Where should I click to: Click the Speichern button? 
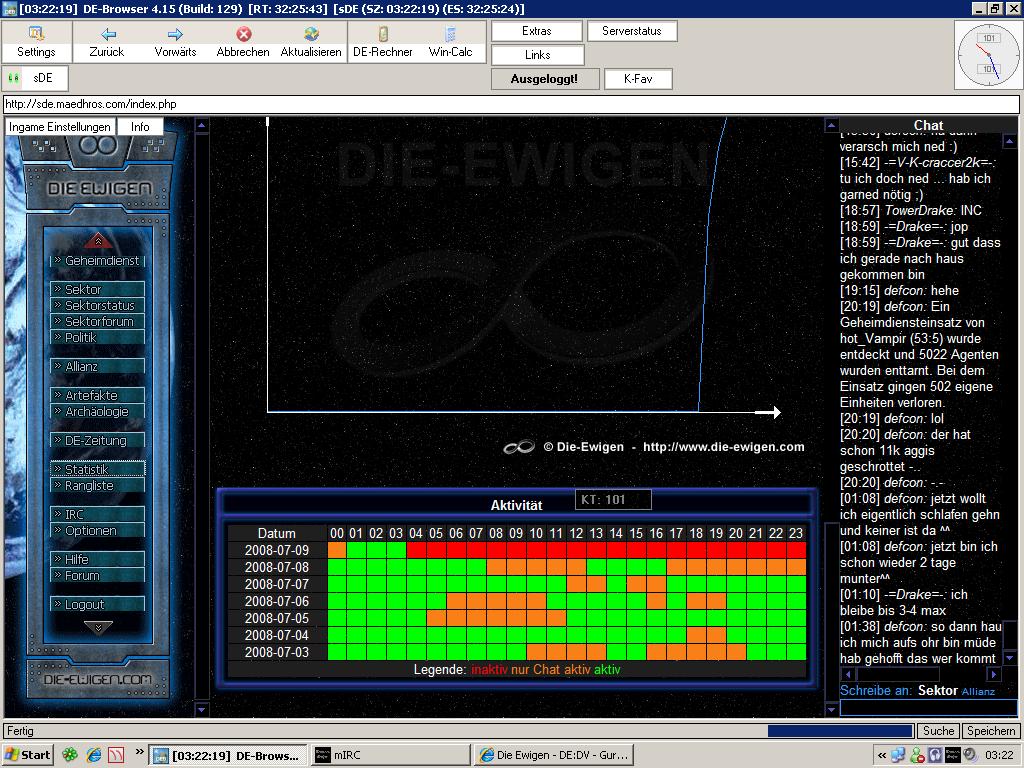(991, 731)
